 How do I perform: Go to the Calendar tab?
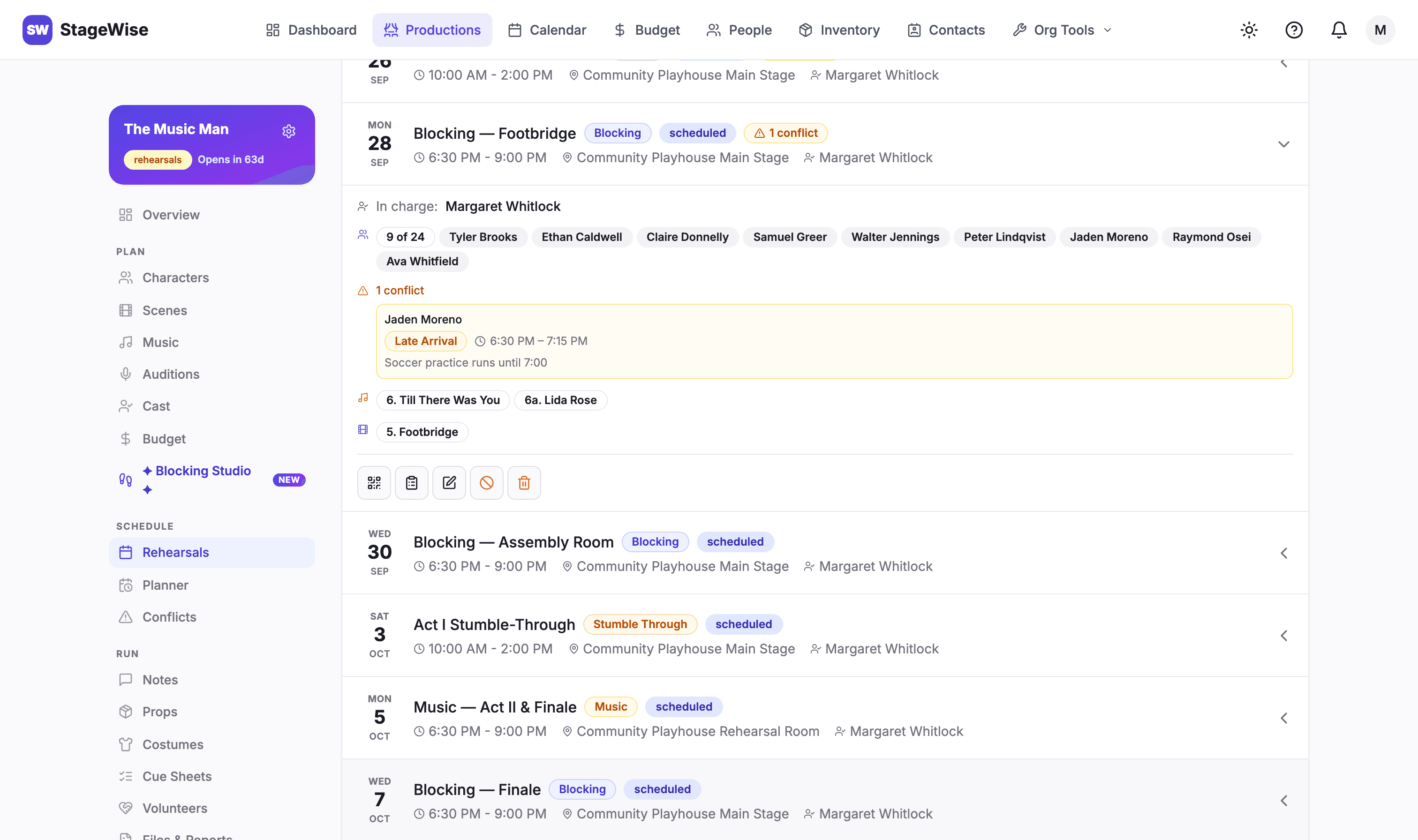click(x=547, y=30)
